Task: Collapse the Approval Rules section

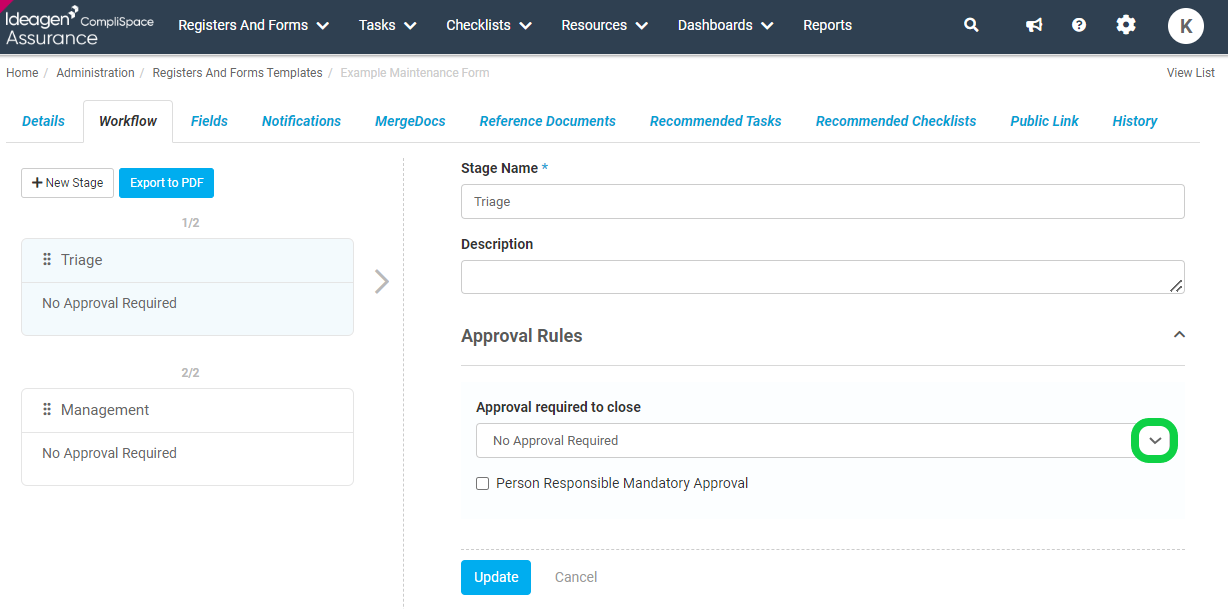Action: tap(1179, 335)
